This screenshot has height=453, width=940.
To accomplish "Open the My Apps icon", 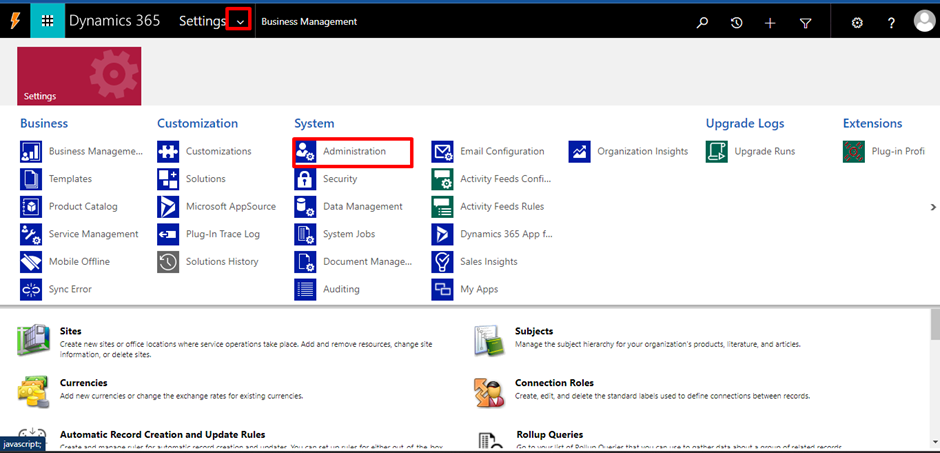I will pos(442,289).
